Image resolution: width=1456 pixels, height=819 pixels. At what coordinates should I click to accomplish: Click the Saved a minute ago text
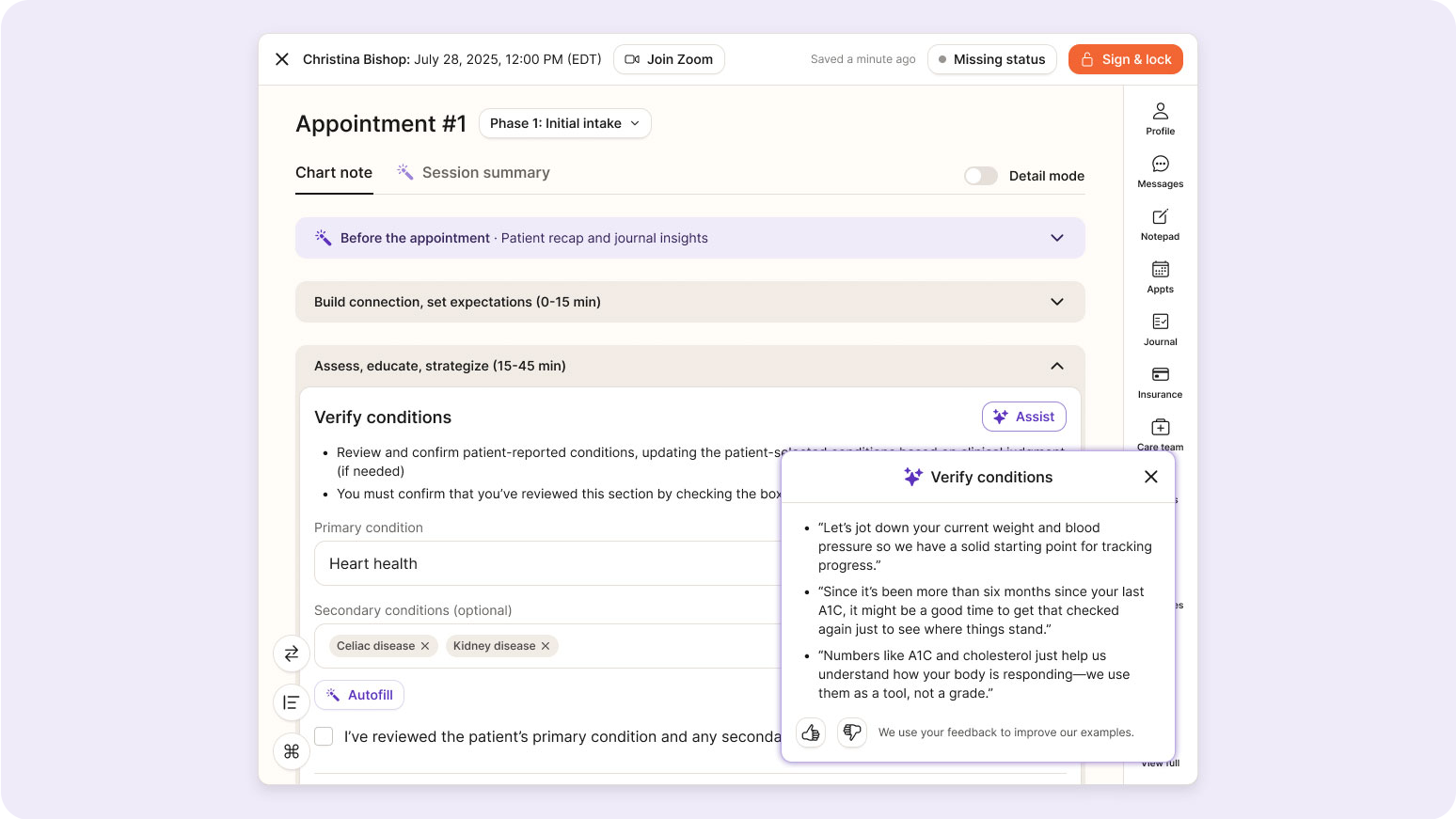863,59
